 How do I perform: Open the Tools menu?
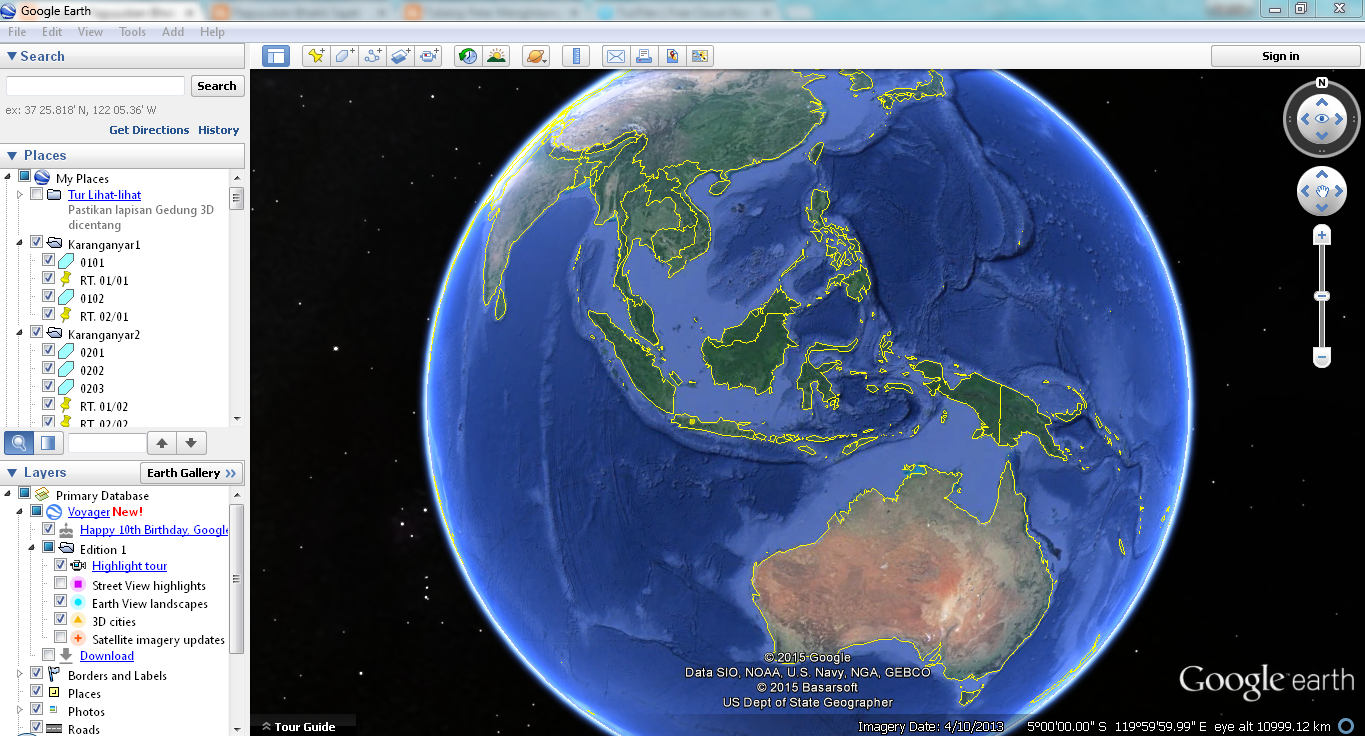click(x=132, y=31)
